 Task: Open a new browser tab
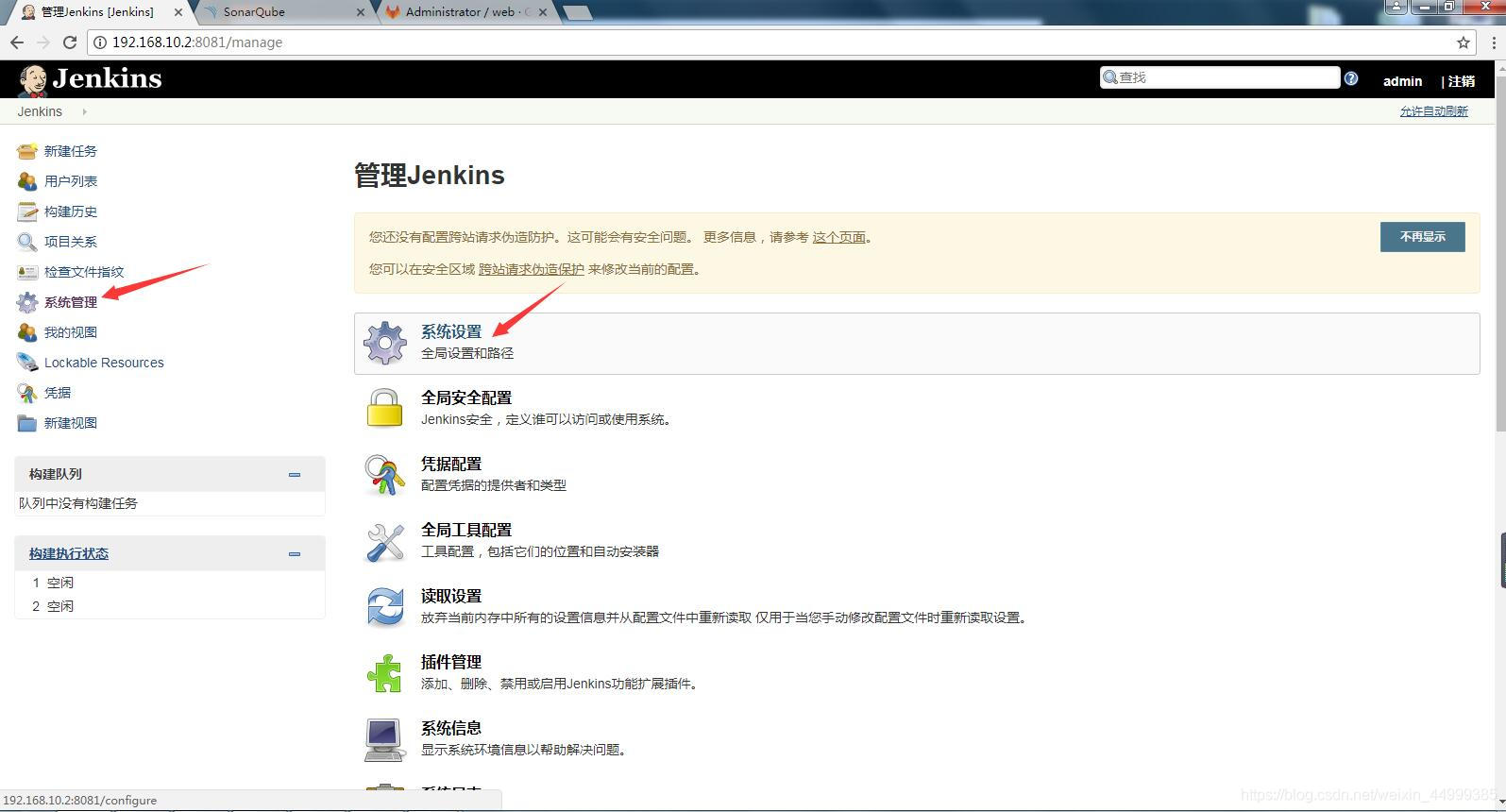tap(577, 12)
